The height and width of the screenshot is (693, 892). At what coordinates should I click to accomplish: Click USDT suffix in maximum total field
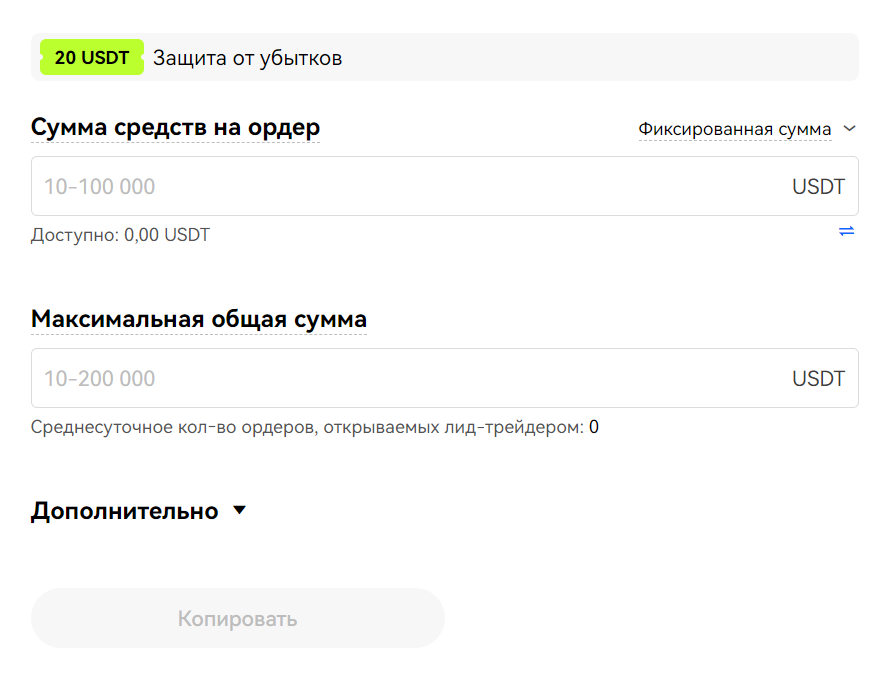coord(818,379)
